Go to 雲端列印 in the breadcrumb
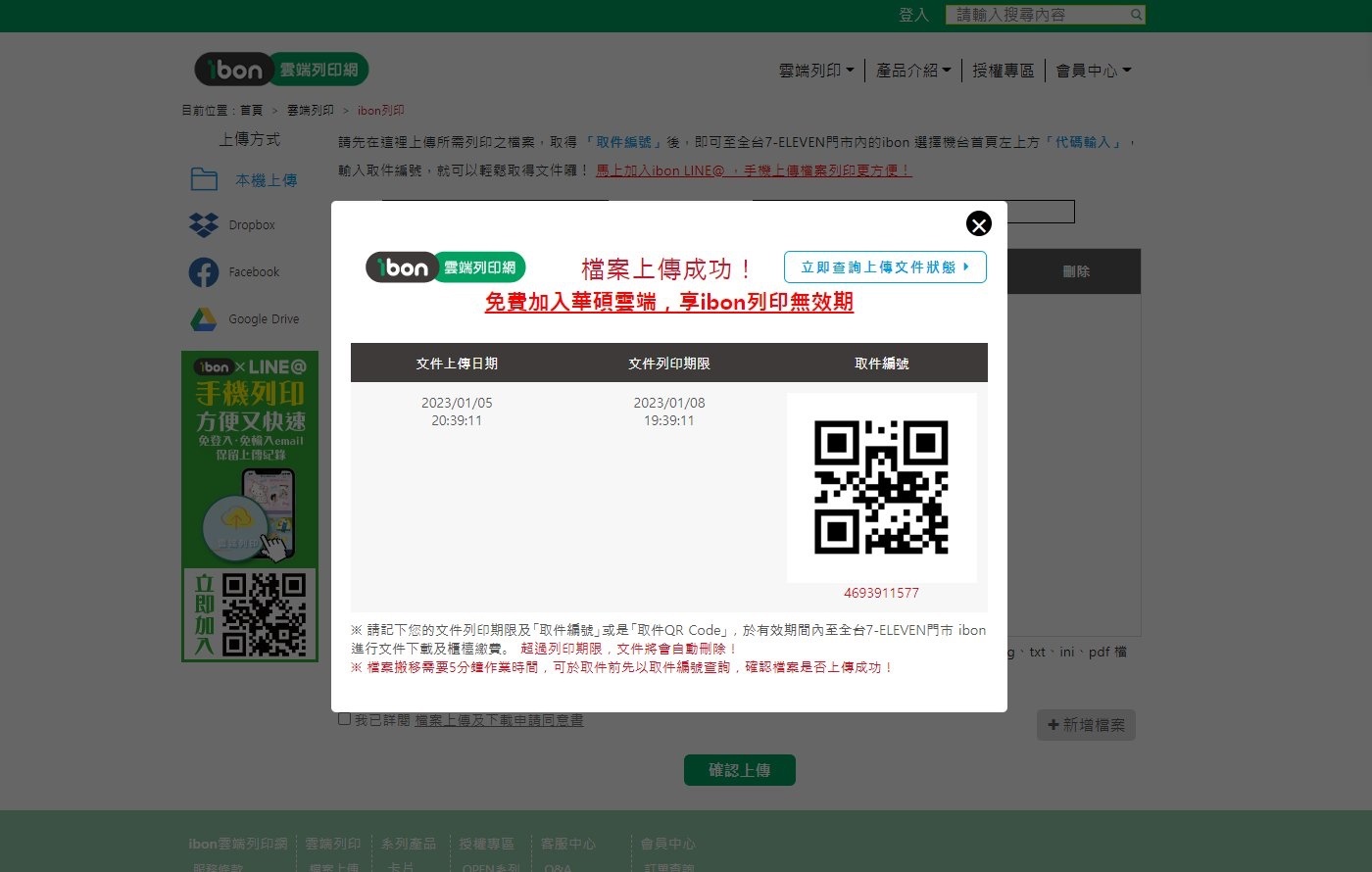 tap(310, 111)
